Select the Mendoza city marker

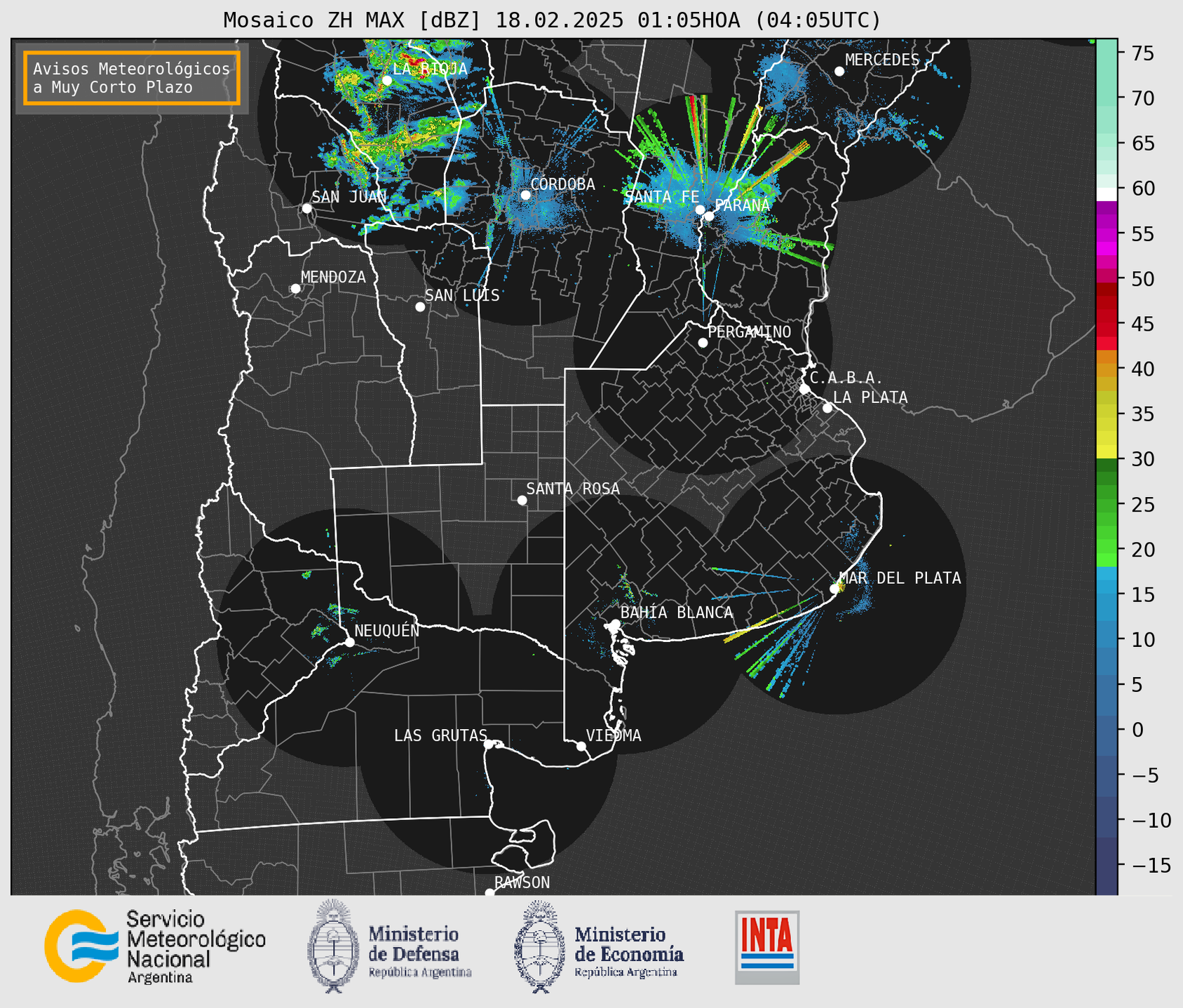[x=295, y=289]
